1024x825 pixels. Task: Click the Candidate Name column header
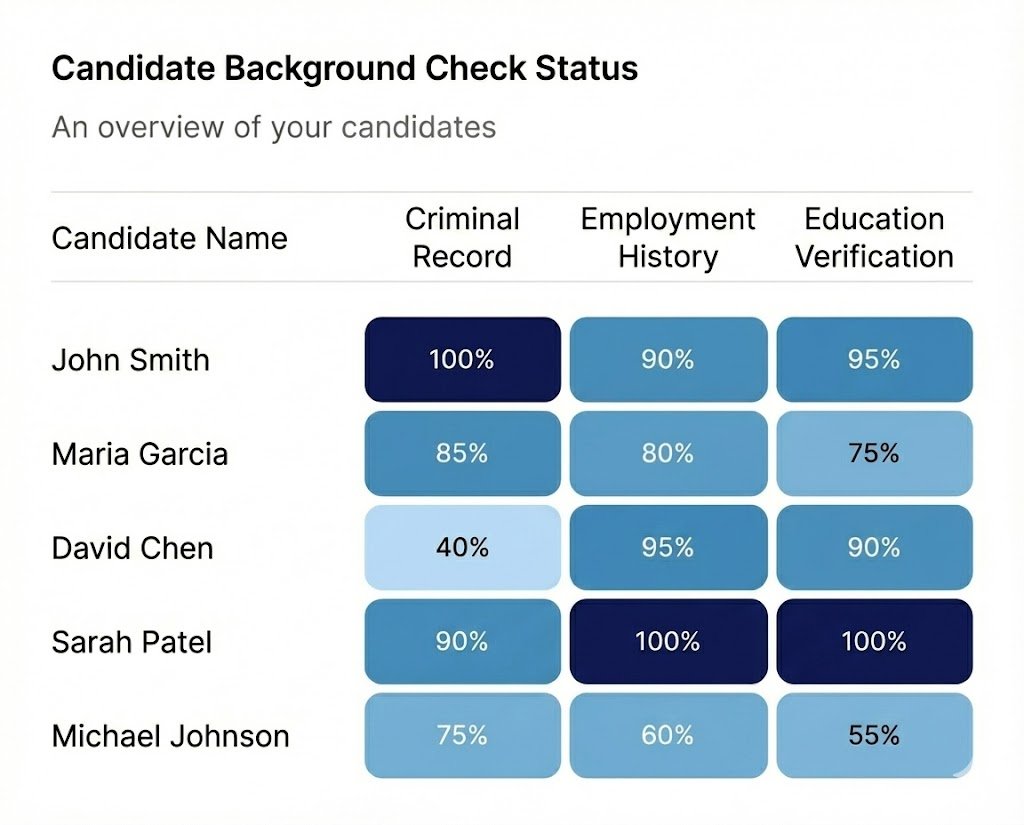[x=169, y=239]
